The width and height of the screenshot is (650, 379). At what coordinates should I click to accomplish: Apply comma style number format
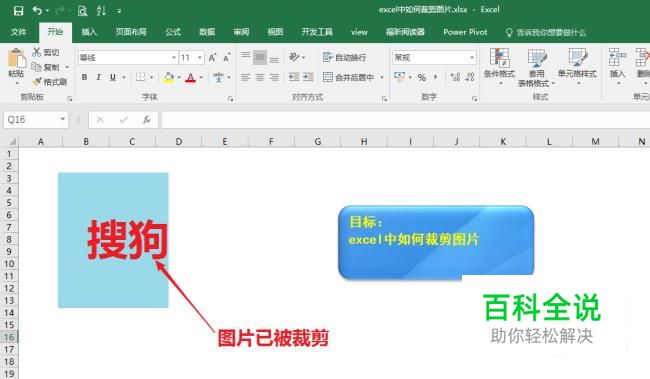click(x=435, y=77)
